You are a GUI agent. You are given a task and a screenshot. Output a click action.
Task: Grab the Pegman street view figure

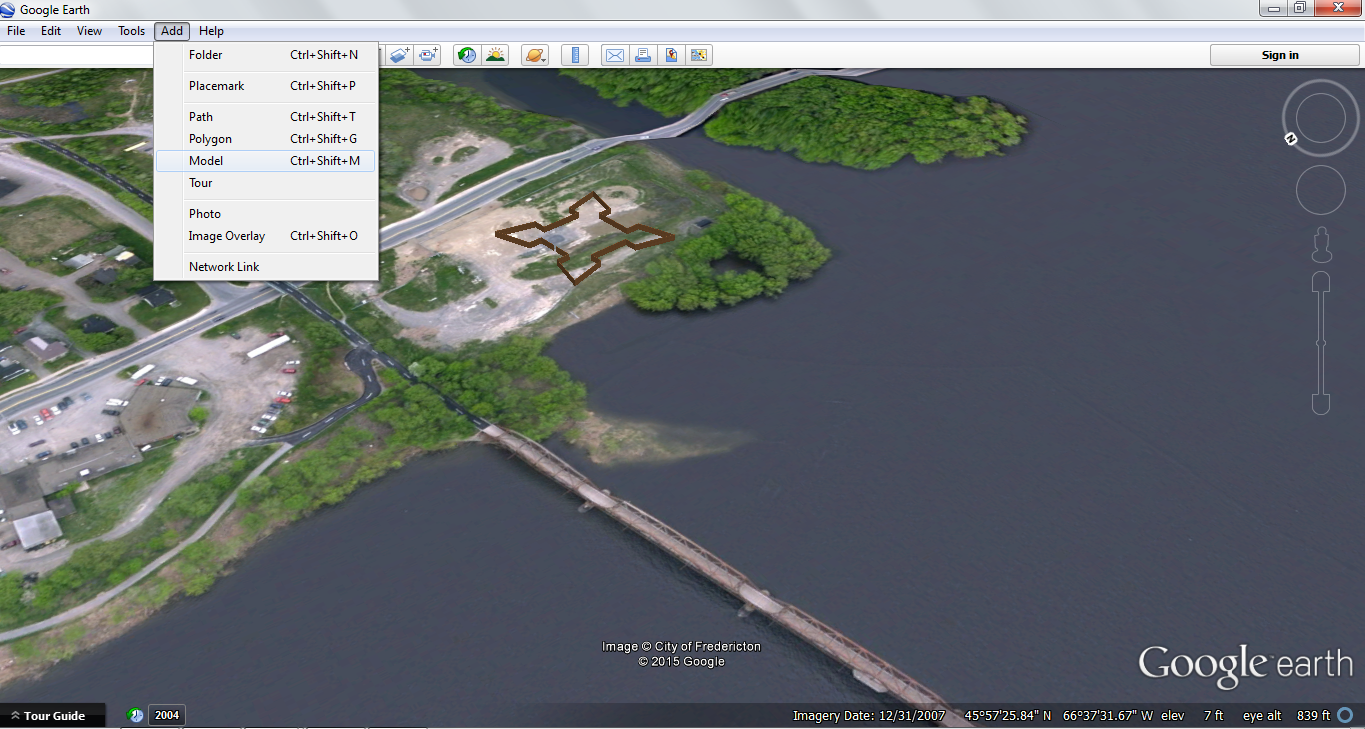click(x=1320, y=244)
